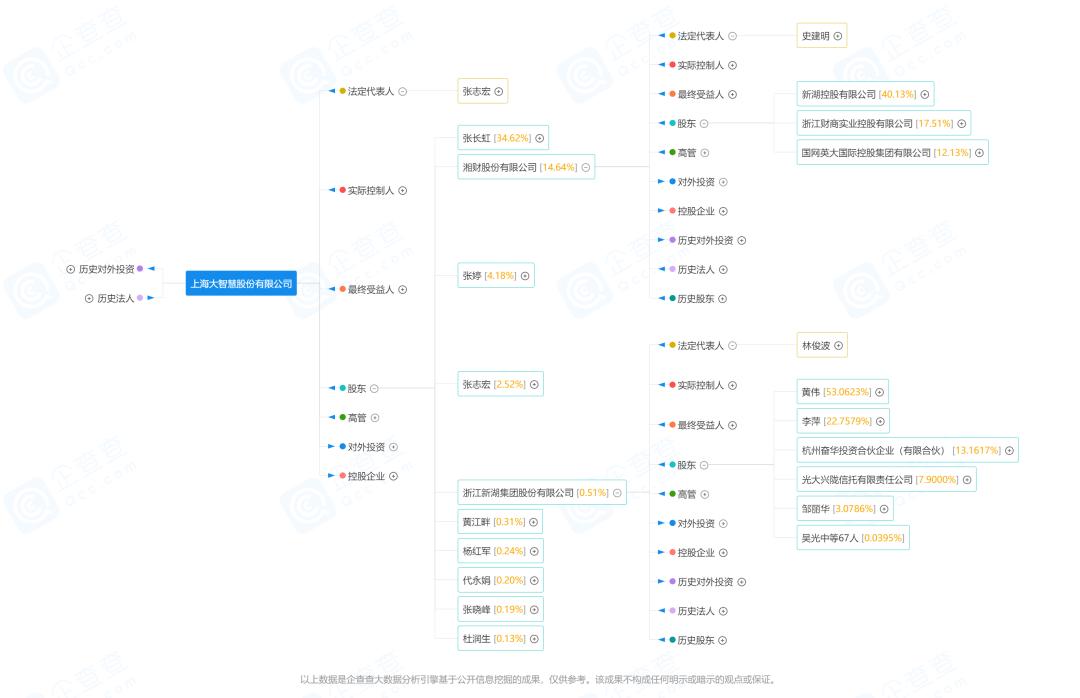
Task: Expand the 张长虹 34.62% shareholder
Action: (x=540, y=138)
